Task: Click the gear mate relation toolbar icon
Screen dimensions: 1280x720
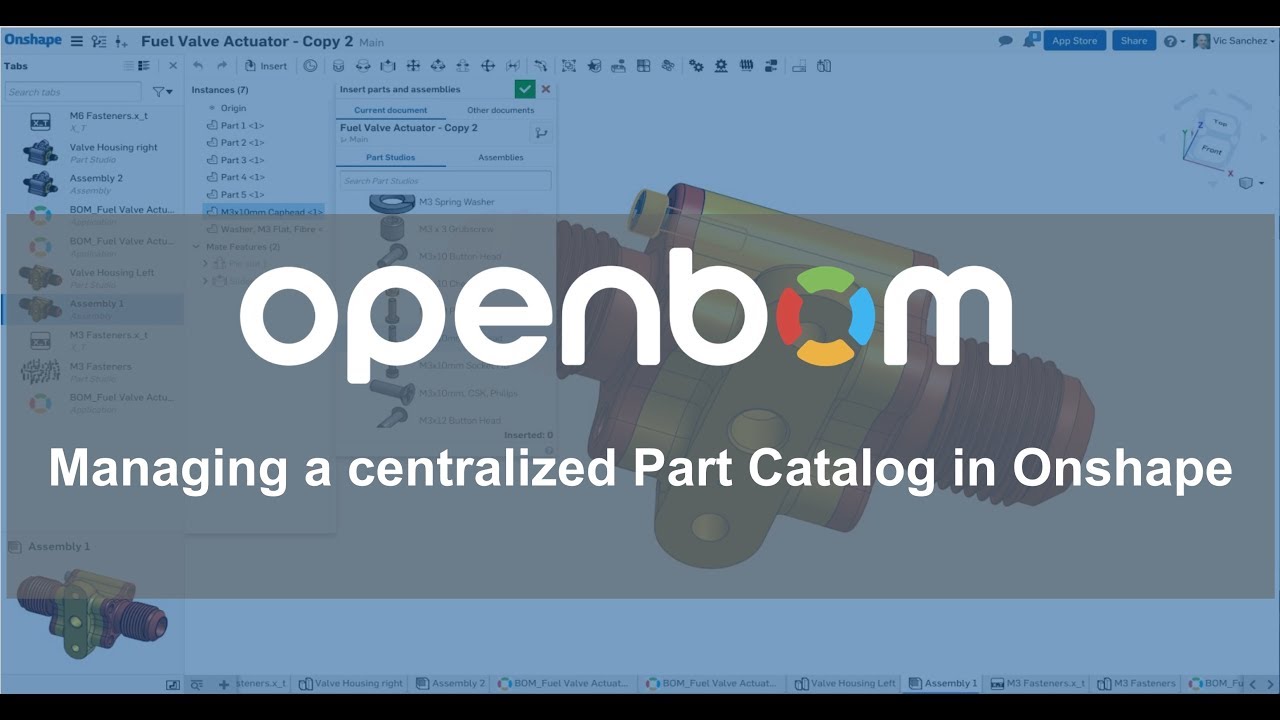Action: (695, 66)
